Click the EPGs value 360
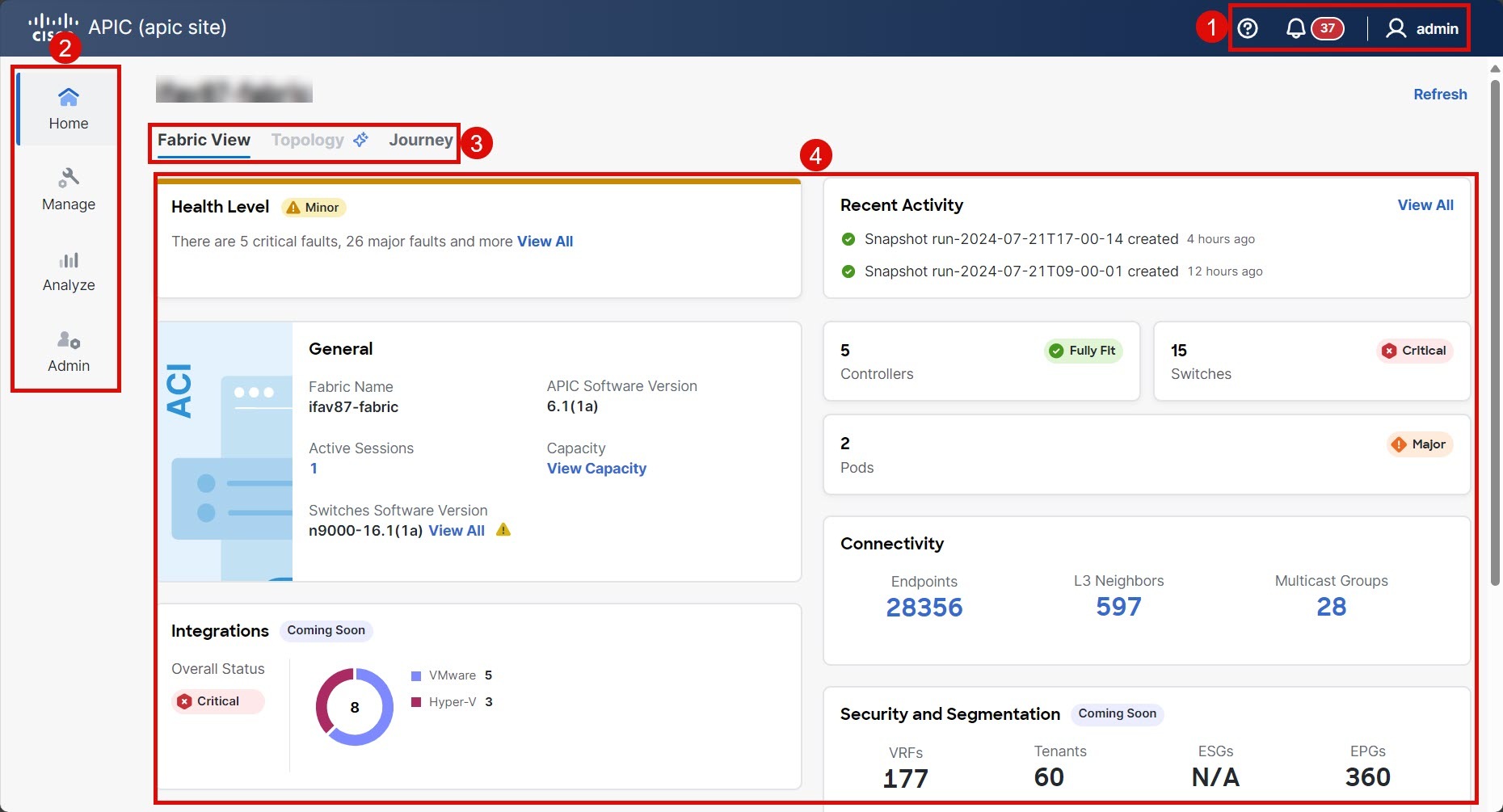The image size is (1503, 812). pyautogui.click(x=1367, y=777)
